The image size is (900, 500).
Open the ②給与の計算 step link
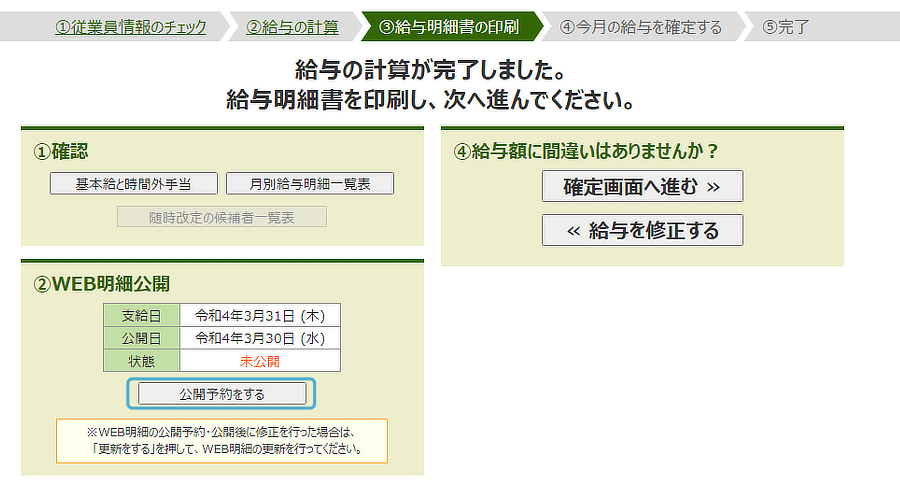pos(292,27)
